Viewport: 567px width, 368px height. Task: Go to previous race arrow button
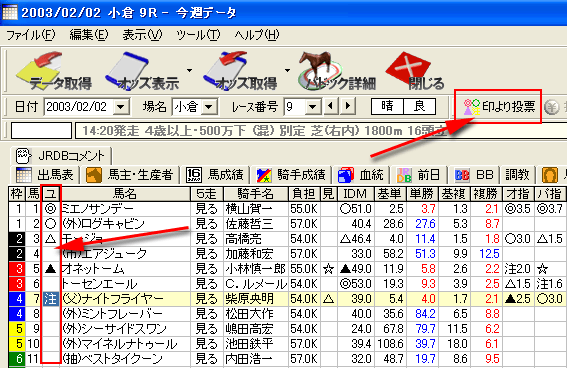330,106
